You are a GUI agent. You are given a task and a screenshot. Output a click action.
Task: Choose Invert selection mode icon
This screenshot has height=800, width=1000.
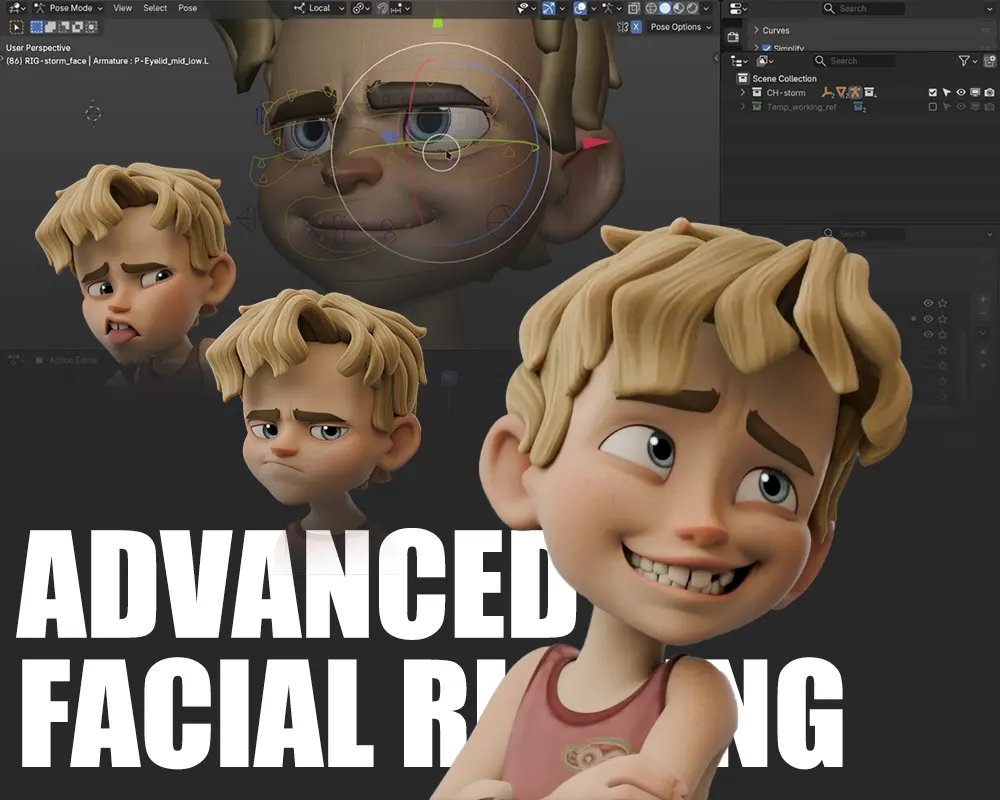(77, 27)
